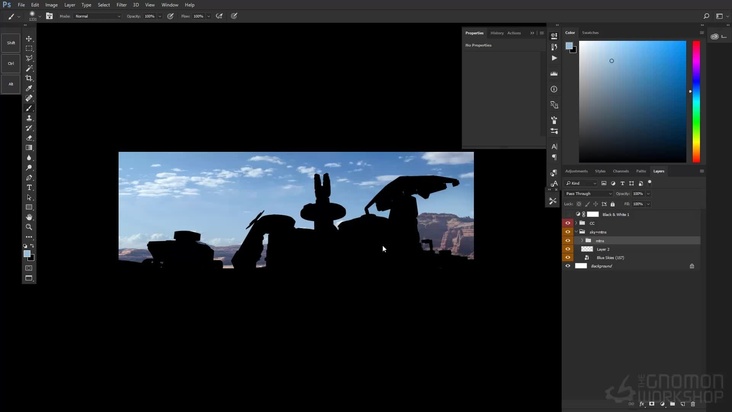Expand the CC layer group
This screenshot has height=412, width=732.
(576, 223)
